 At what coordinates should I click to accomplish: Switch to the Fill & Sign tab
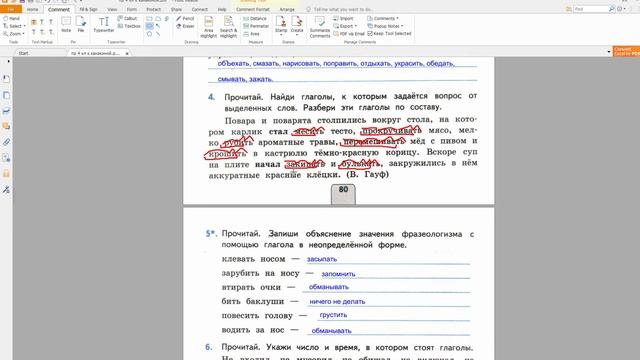[x=88, y=9]
